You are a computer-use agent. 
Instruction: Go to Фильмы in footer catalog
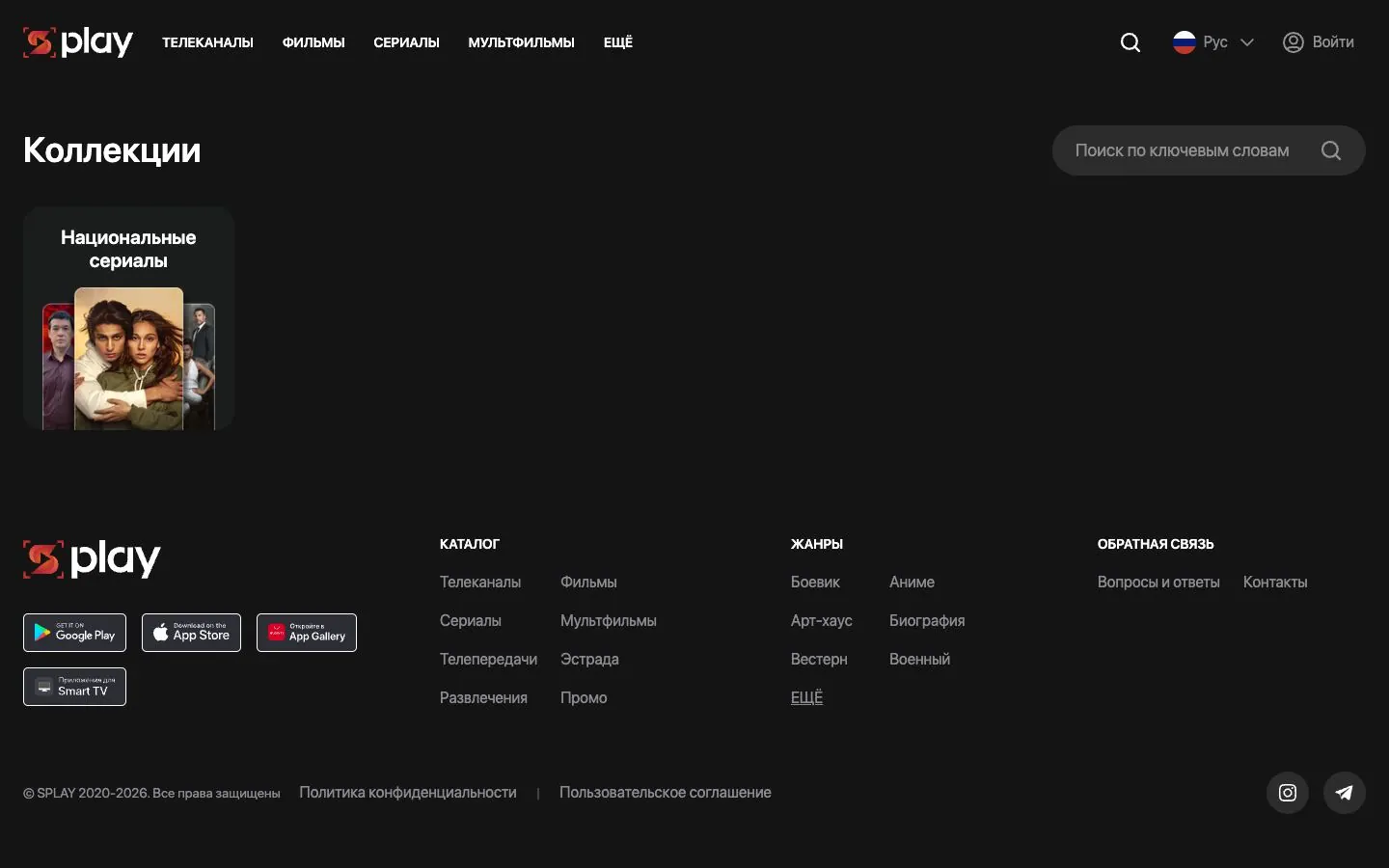click(588, 583)
